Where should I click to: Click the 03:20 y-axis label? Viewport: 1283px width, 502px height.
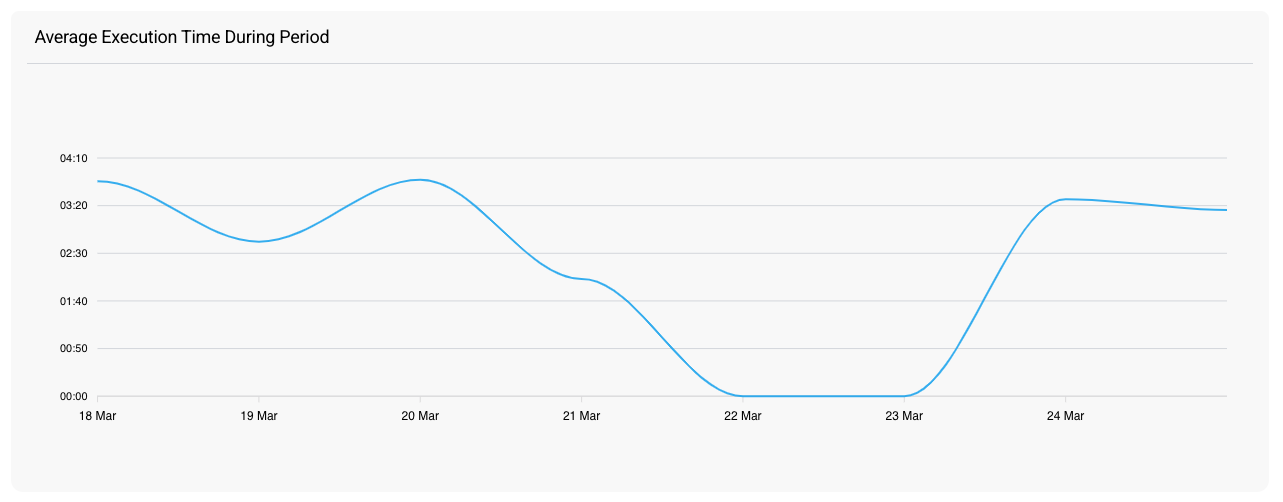point(74,206)
